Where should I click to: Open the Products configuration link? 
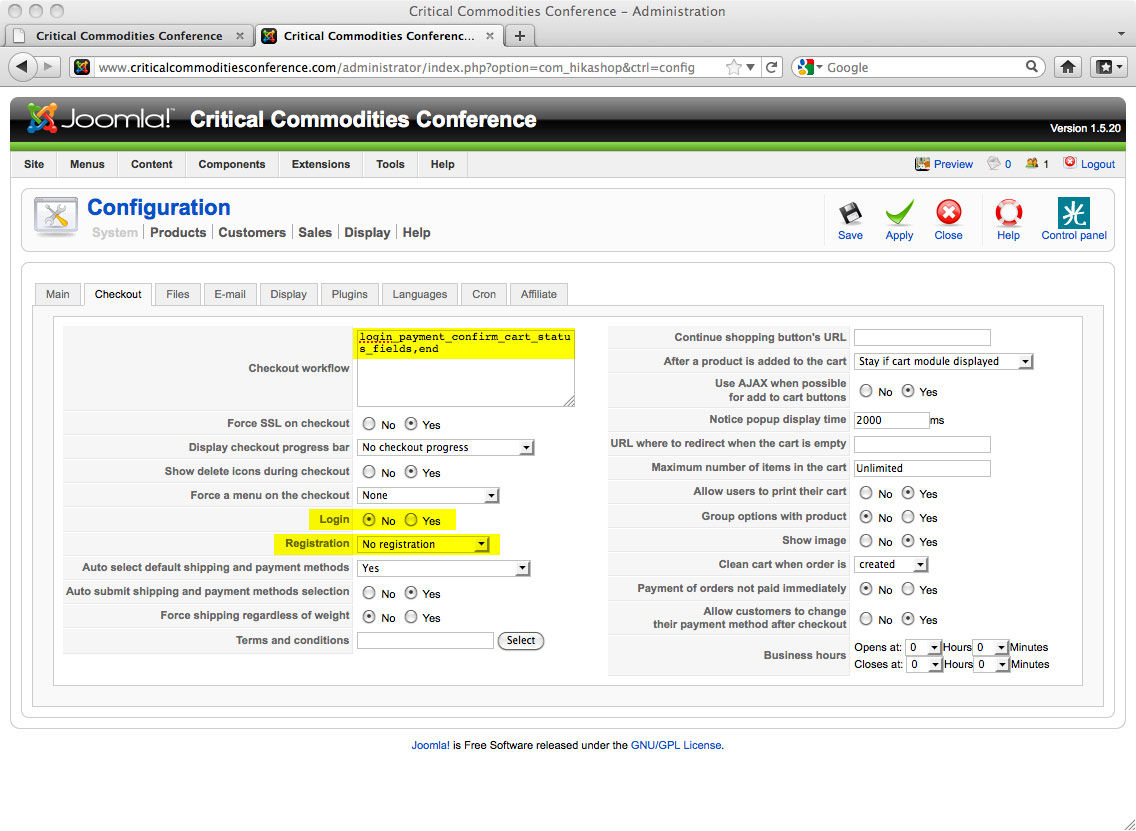pos(178,233)
